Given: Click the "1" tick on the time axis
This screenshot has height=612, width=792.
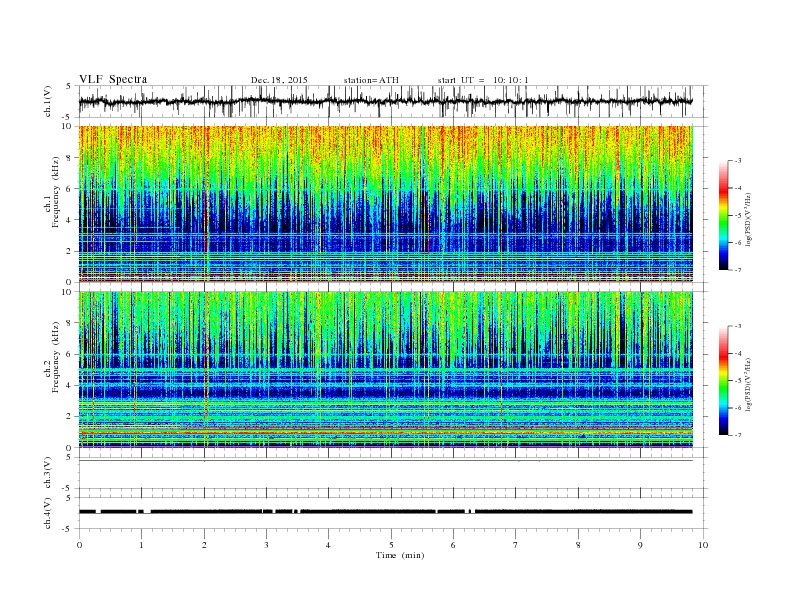Looking at the screenshot, I should 141,545.
